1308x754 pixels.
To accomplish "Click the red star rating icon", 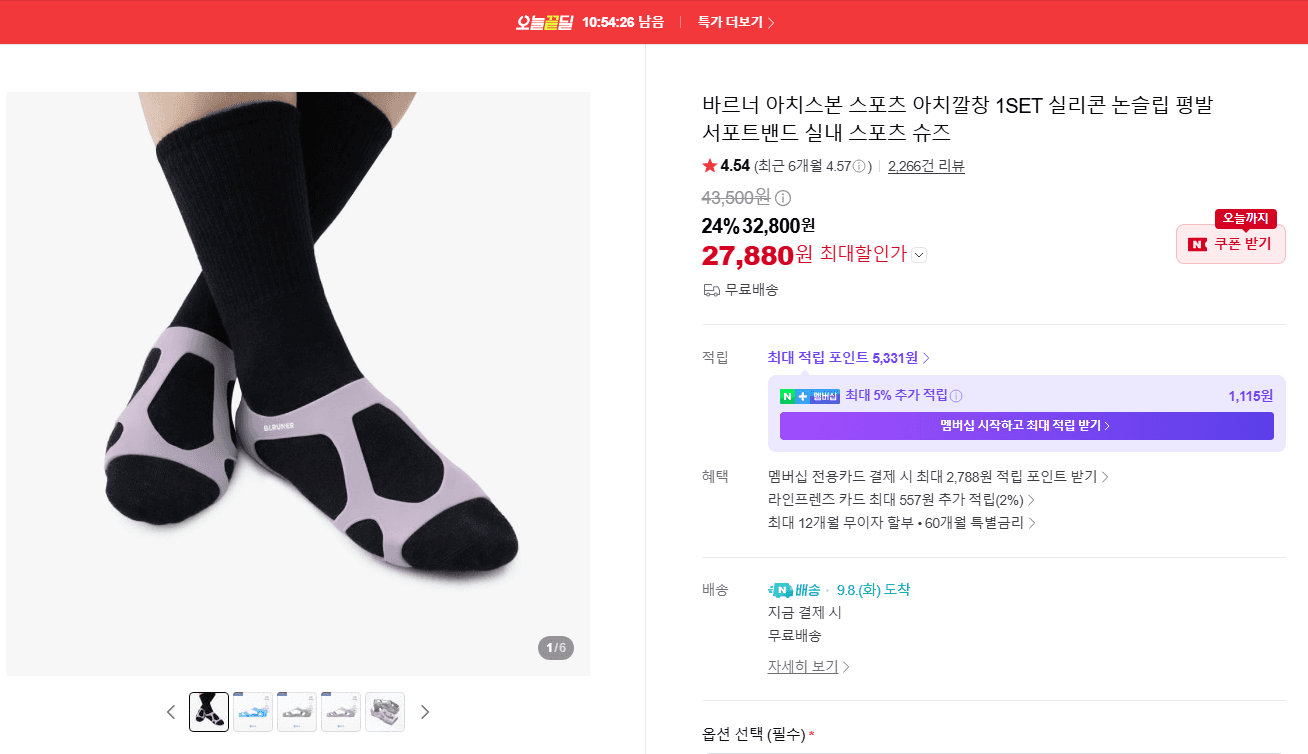I will [710, 166].
